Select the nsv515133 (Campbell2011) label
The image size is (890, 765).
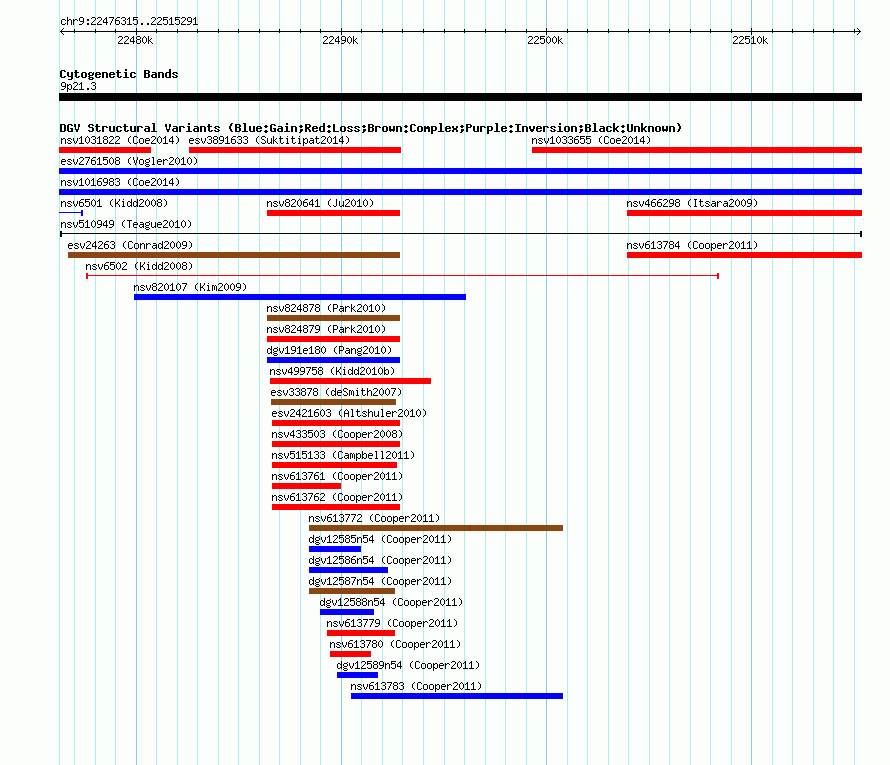[x=343, y=455]
